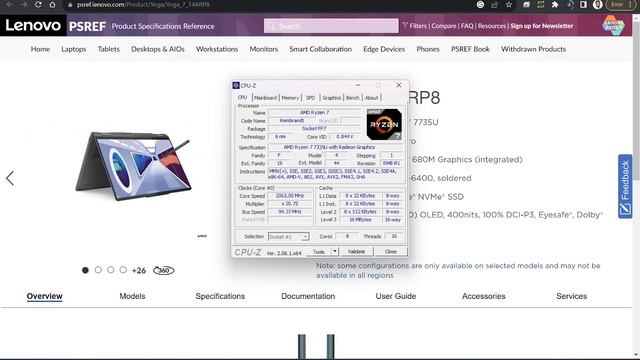Open the Withdrawn Products page
Screen dimensions: 640x360
click(x=533, y=49)
